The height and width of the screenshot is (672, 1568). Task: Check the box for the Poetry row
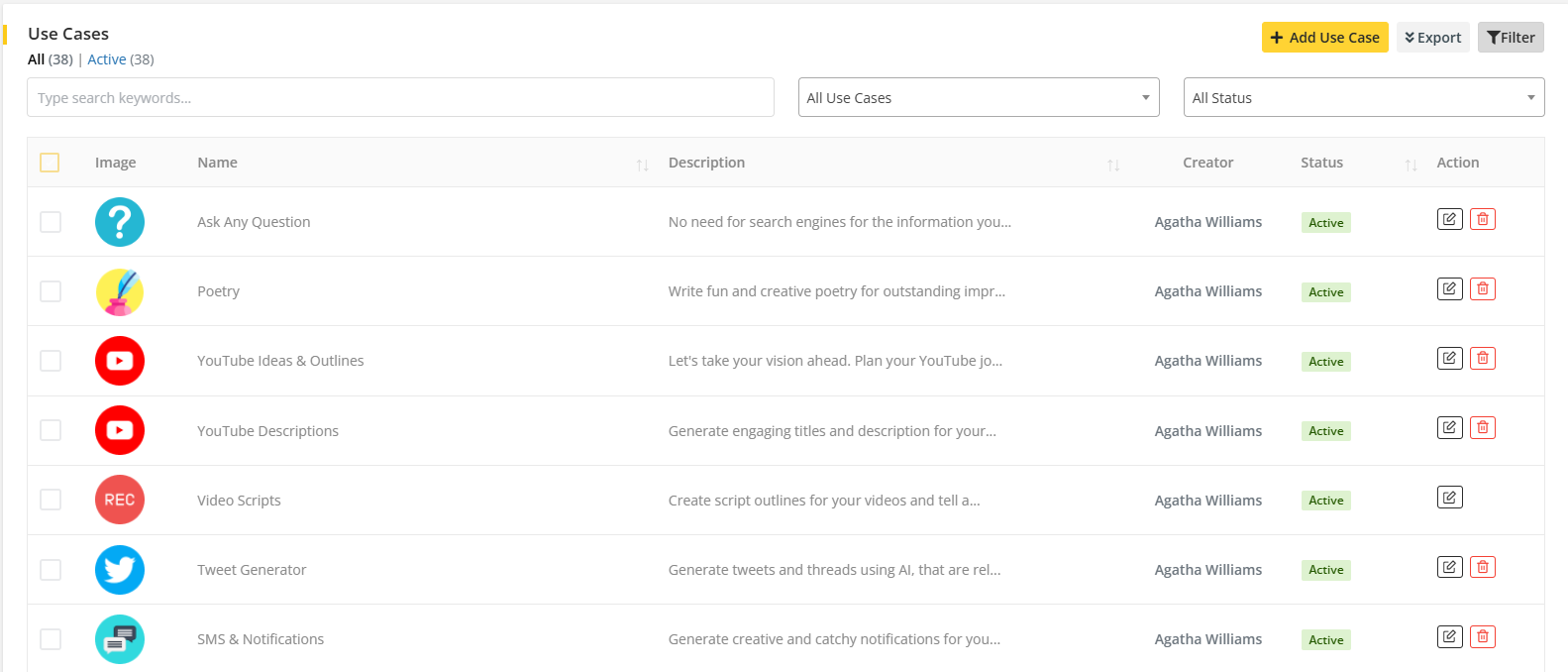[51, 291]
